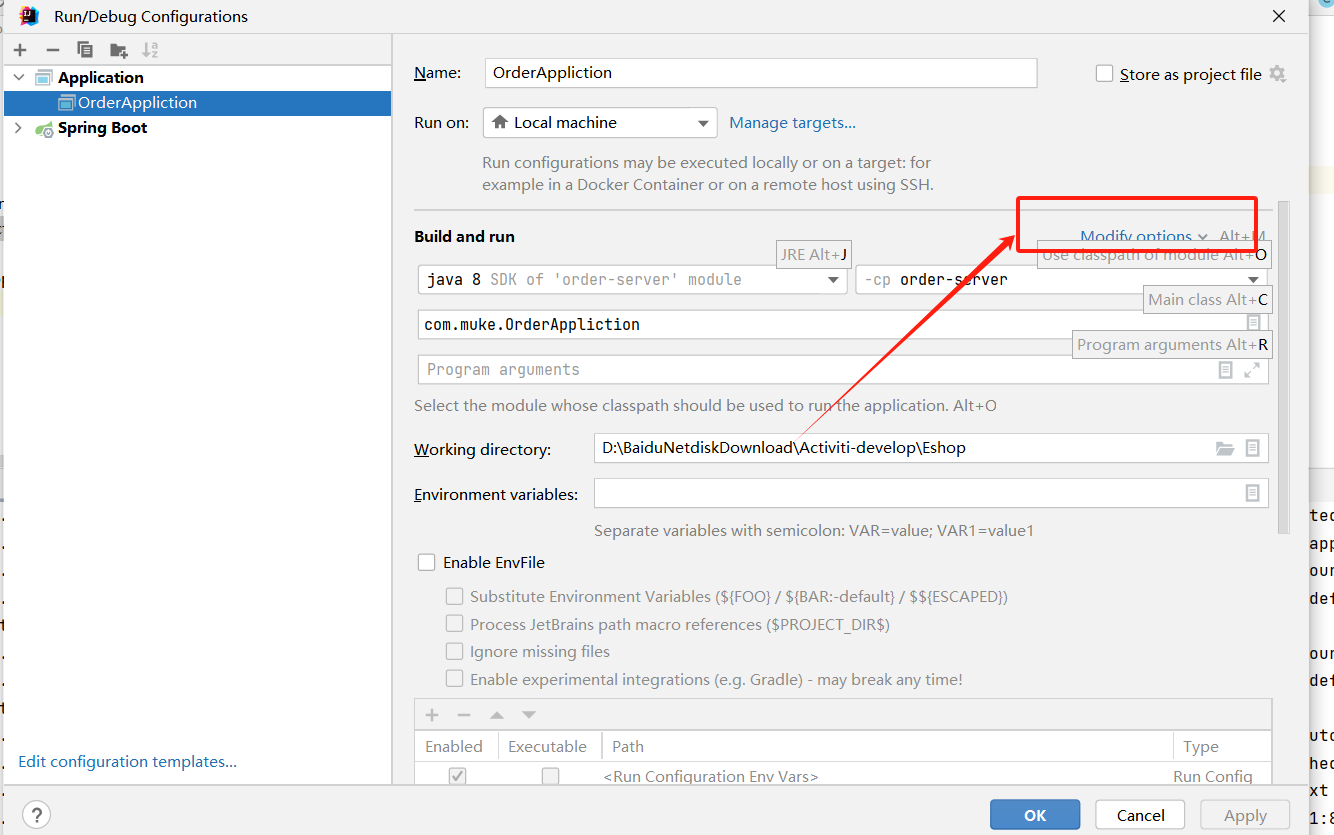Sort configurations alphabetically
The height and width of the screenshot is (835, 1334).
pos(150,50)
